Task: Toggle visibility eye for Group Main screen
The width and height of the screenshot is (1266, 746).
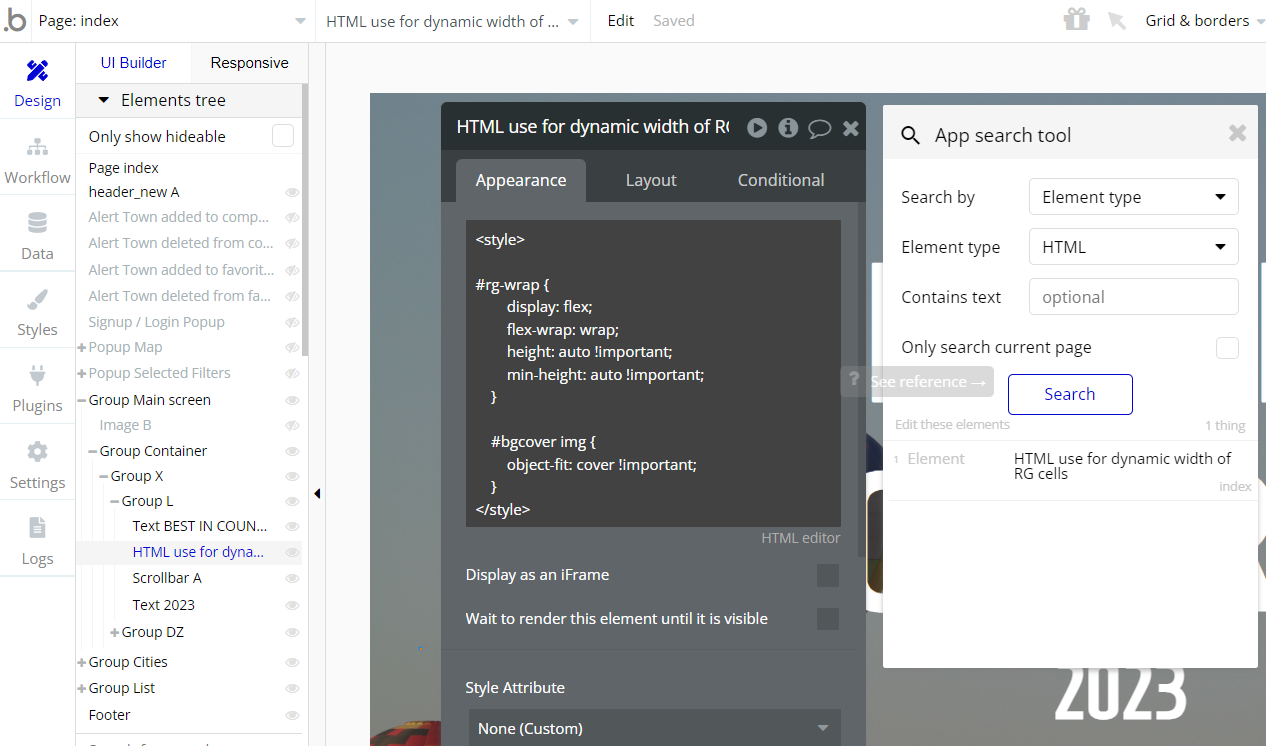Action: coord(292,400)
